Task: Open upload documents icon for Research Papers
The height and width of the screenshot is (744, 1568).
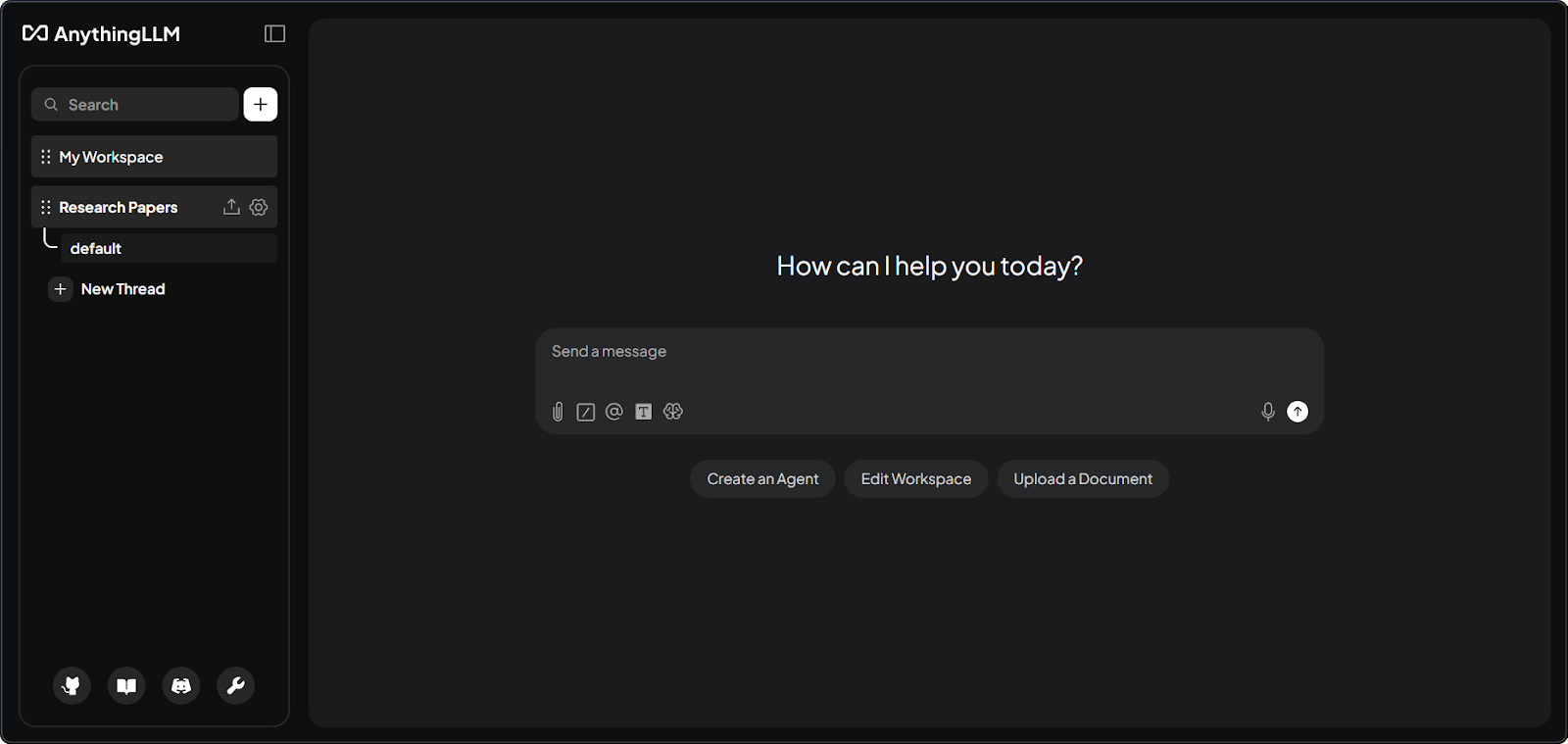Action: [x=231, y=207]
